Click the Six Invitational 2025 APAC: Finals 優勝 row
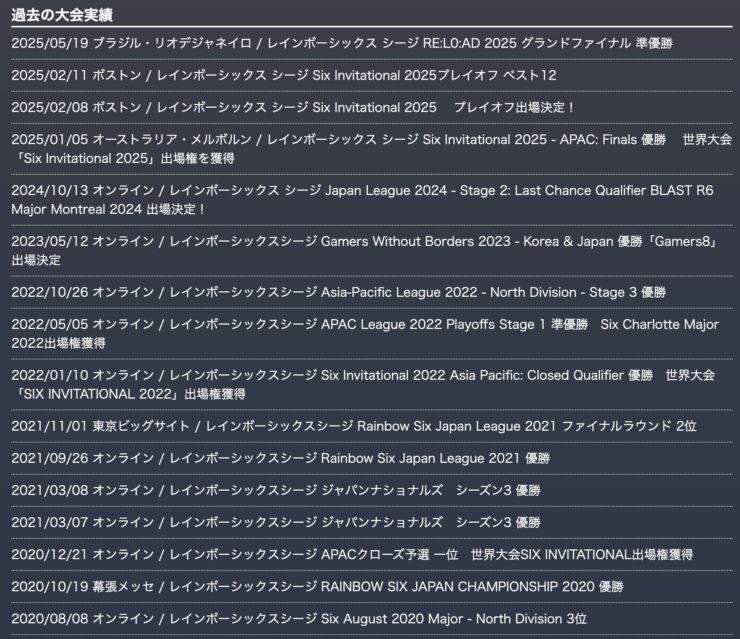Viewport: 740px width, 639px height. tap(371, 149)
